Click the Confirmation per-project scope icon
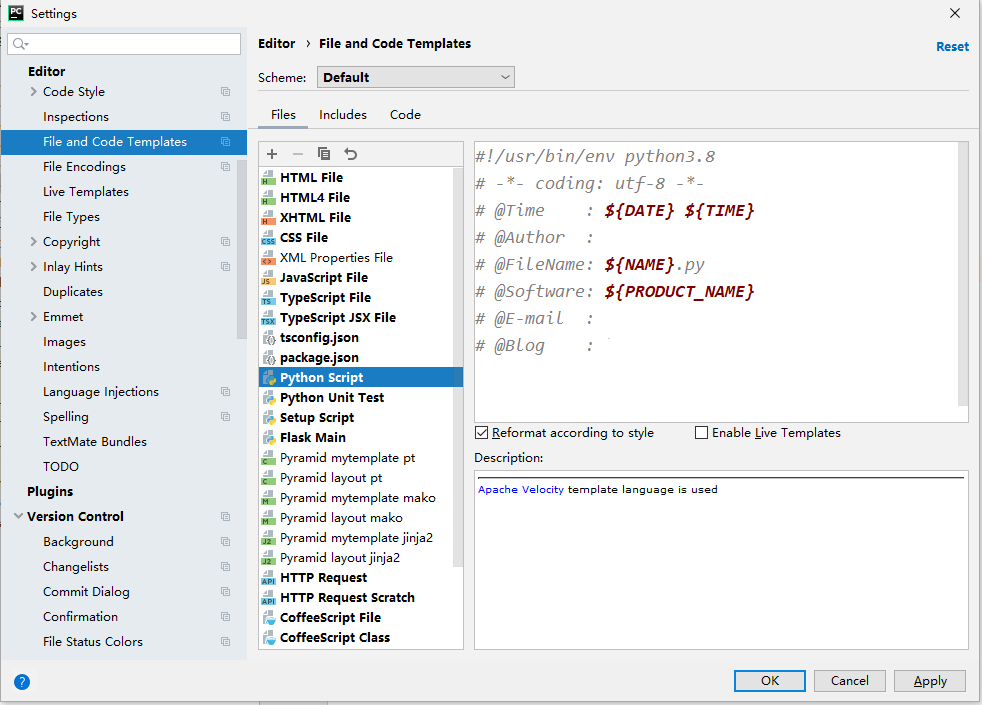 coord(225,617)
